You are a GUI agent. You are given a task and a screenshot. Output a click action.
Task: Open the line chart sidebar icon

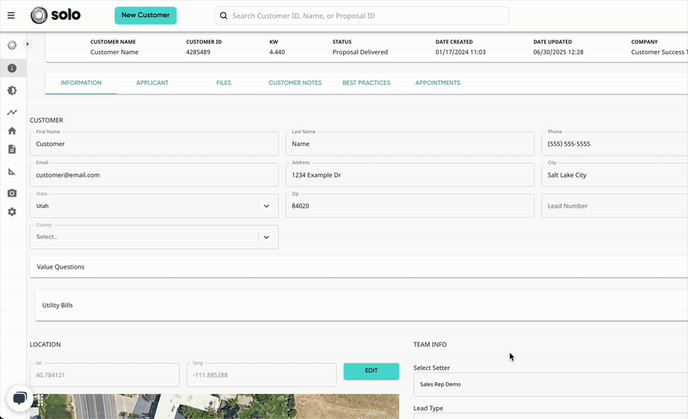coord(12,112)
